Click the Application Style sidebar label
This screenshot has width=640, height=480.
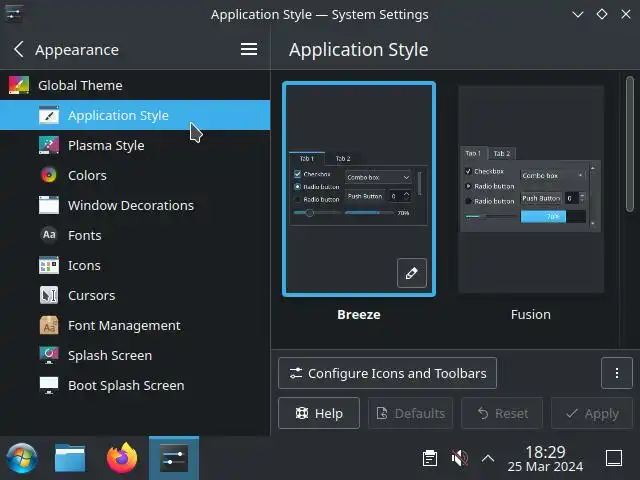118,116
